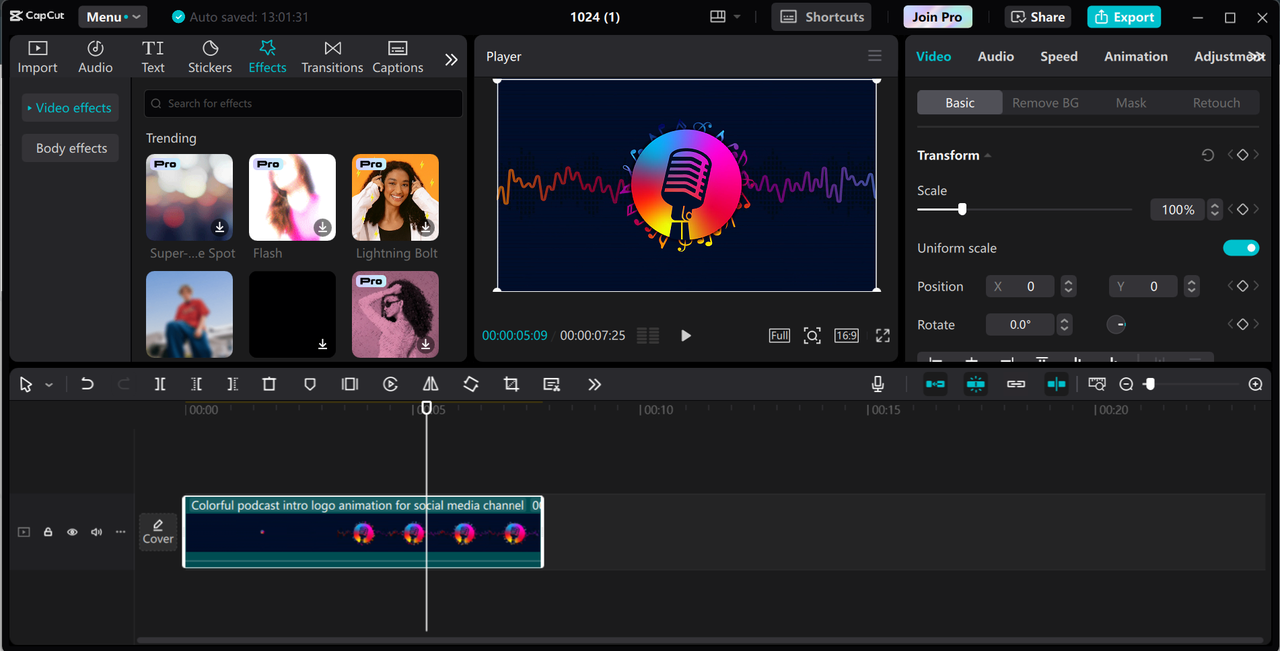Open the 16:9 aspect ratio selector
The image size is (1280, 651).
(846, 336)
